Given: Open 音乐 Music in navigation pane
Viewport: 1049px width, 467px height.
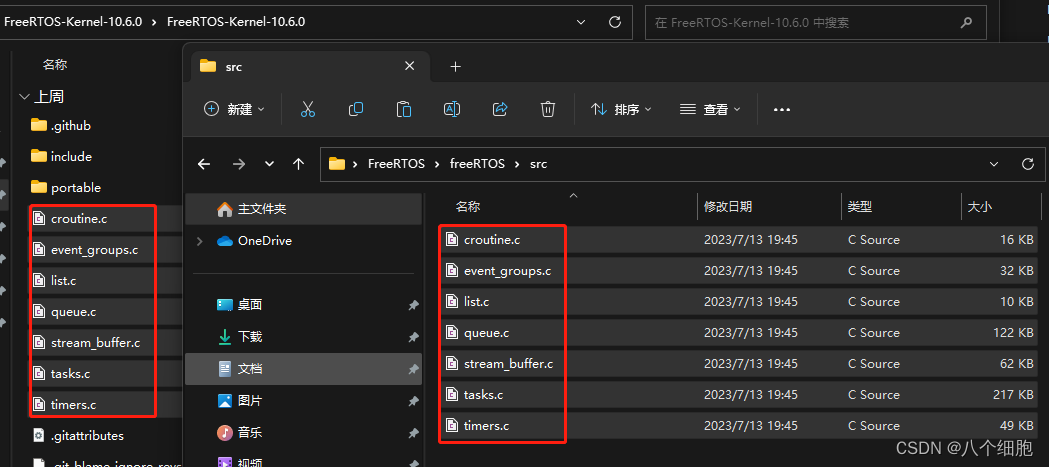Looking at the screenshot, I should pos(240,433).
